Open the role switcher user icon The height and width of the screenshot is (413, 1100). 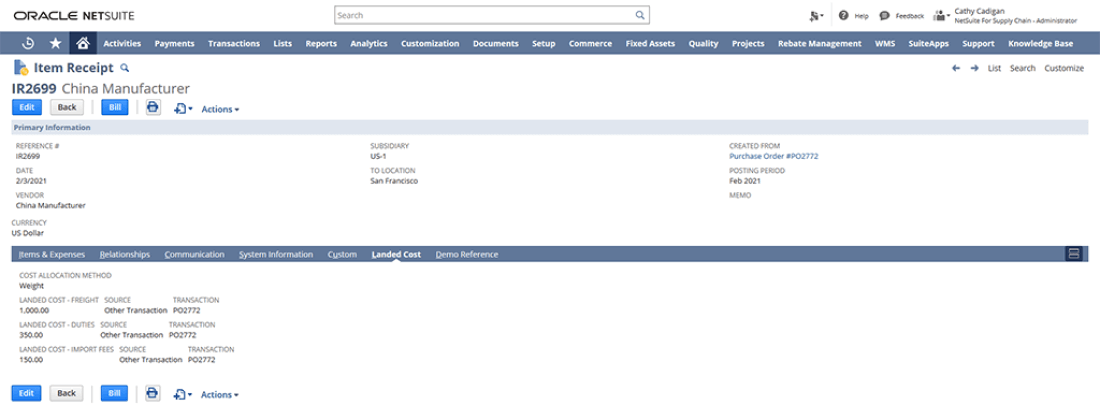pyautogui.click(x=941, y=15)
